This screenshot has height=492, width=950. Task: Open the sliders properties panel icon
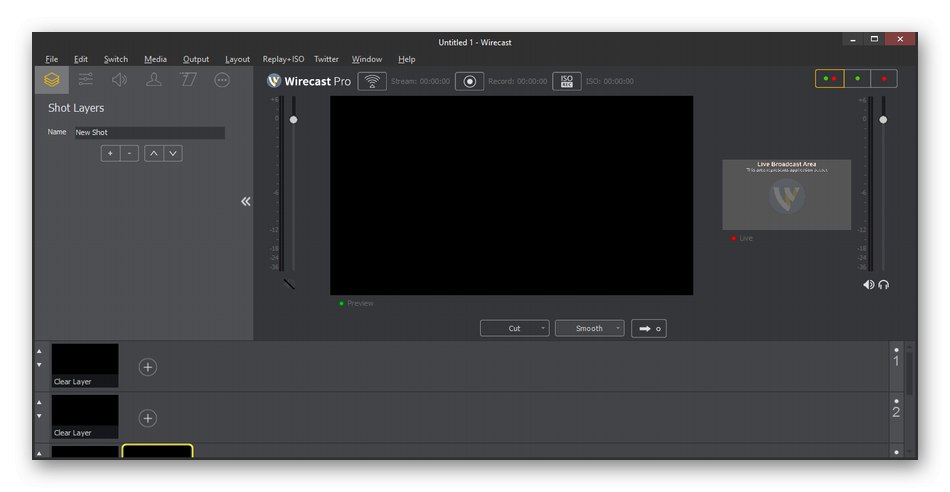[86, 79]
